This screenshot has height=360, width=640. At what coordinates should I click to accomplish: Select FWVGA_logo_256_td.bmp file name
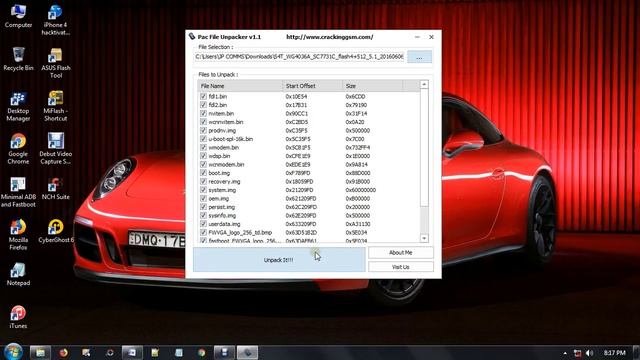pos(240,233)
